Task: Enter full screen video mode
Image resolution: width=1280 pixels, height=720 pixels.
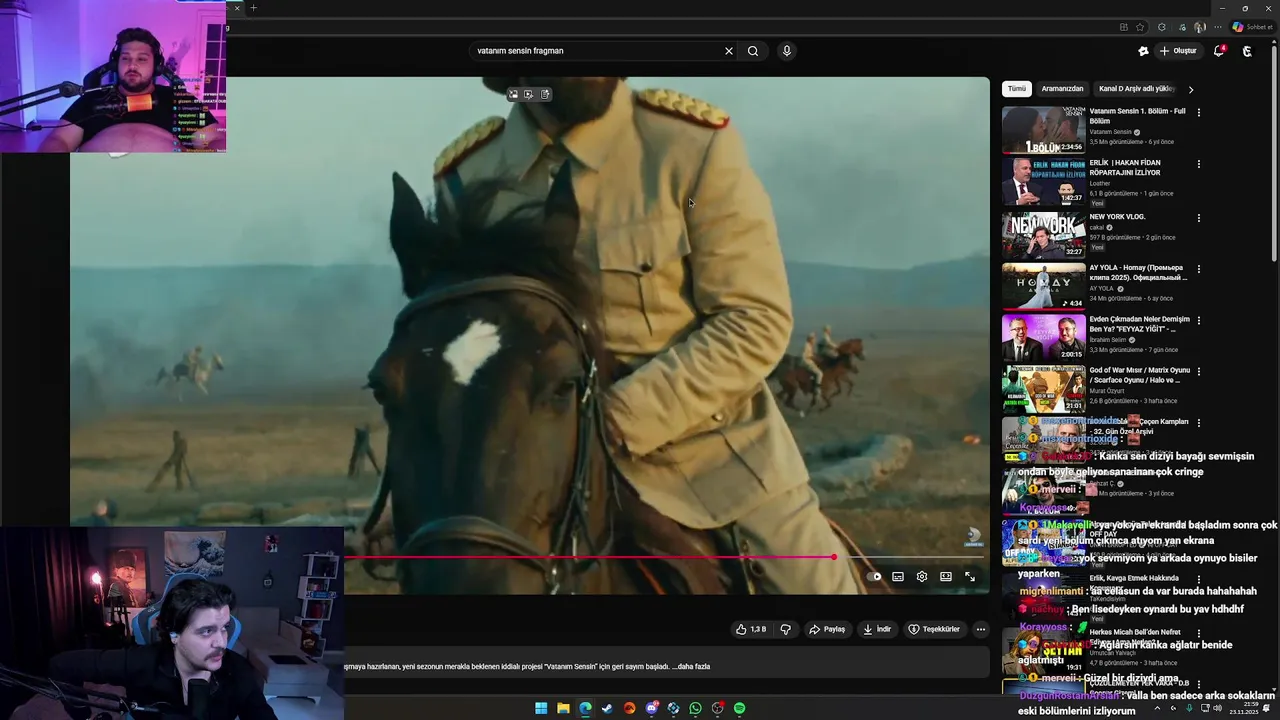Action: coord(970,576)
